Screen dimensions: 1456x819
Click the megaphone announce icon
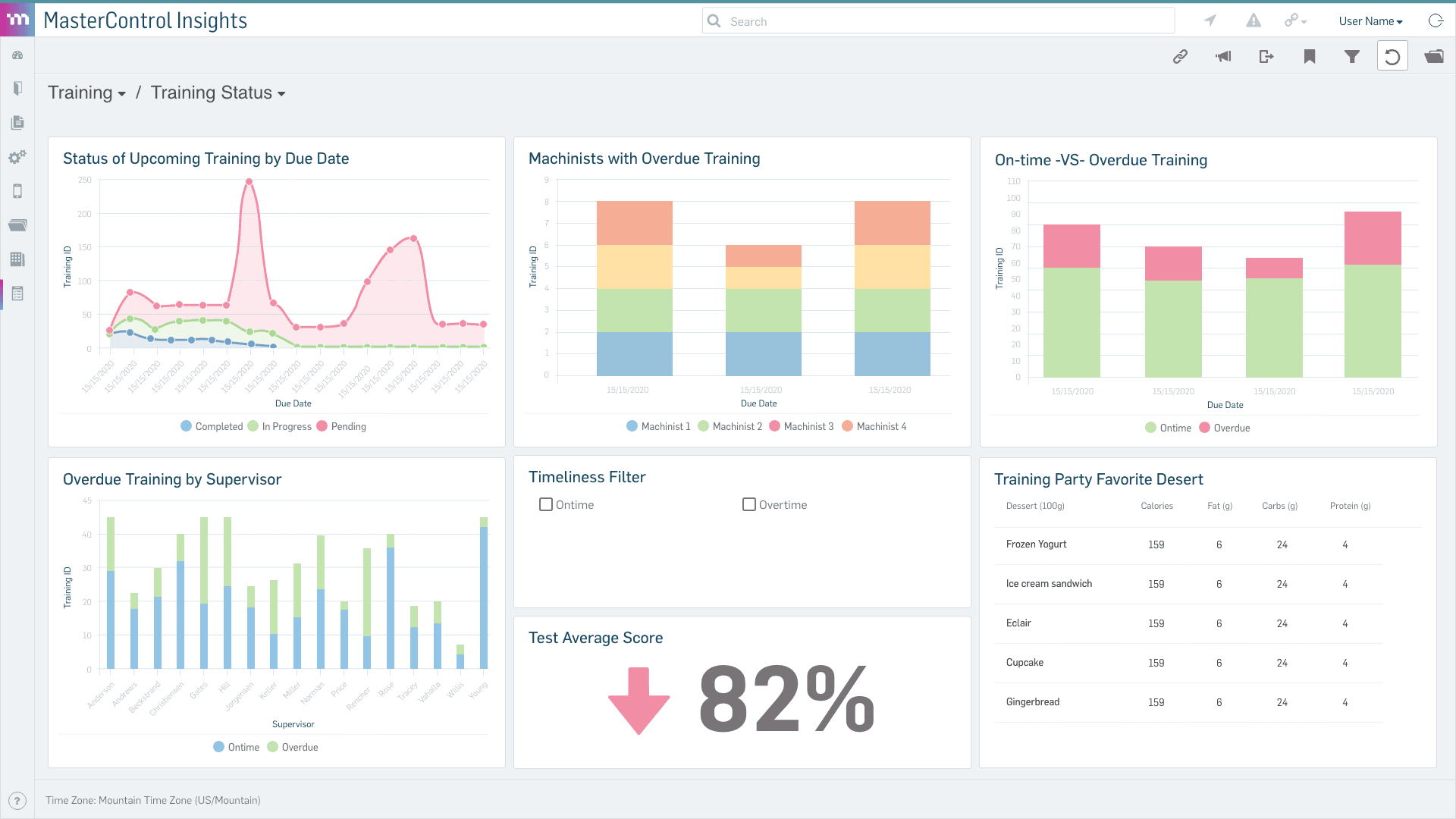point(1223,56)
